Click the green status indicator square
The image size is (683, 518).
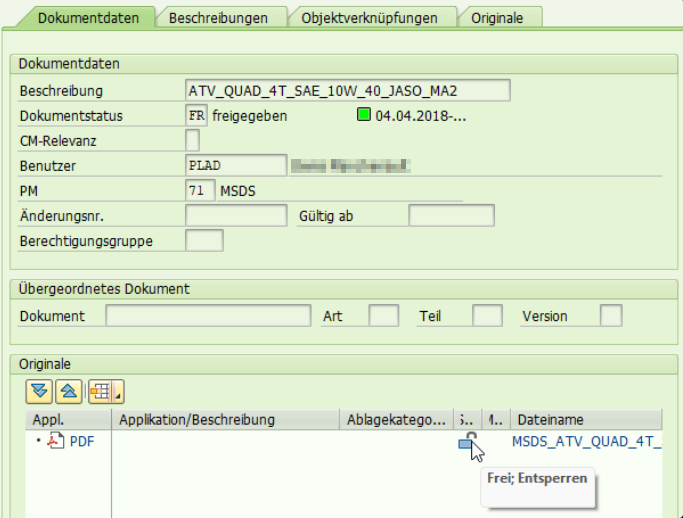(x=365, y=115)
